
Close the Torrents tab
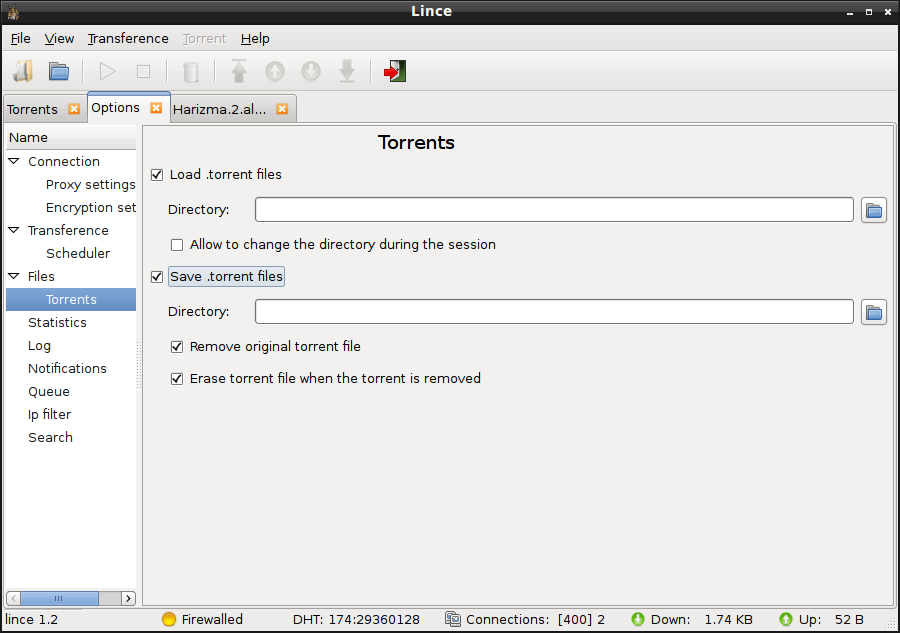pos(74,109)
